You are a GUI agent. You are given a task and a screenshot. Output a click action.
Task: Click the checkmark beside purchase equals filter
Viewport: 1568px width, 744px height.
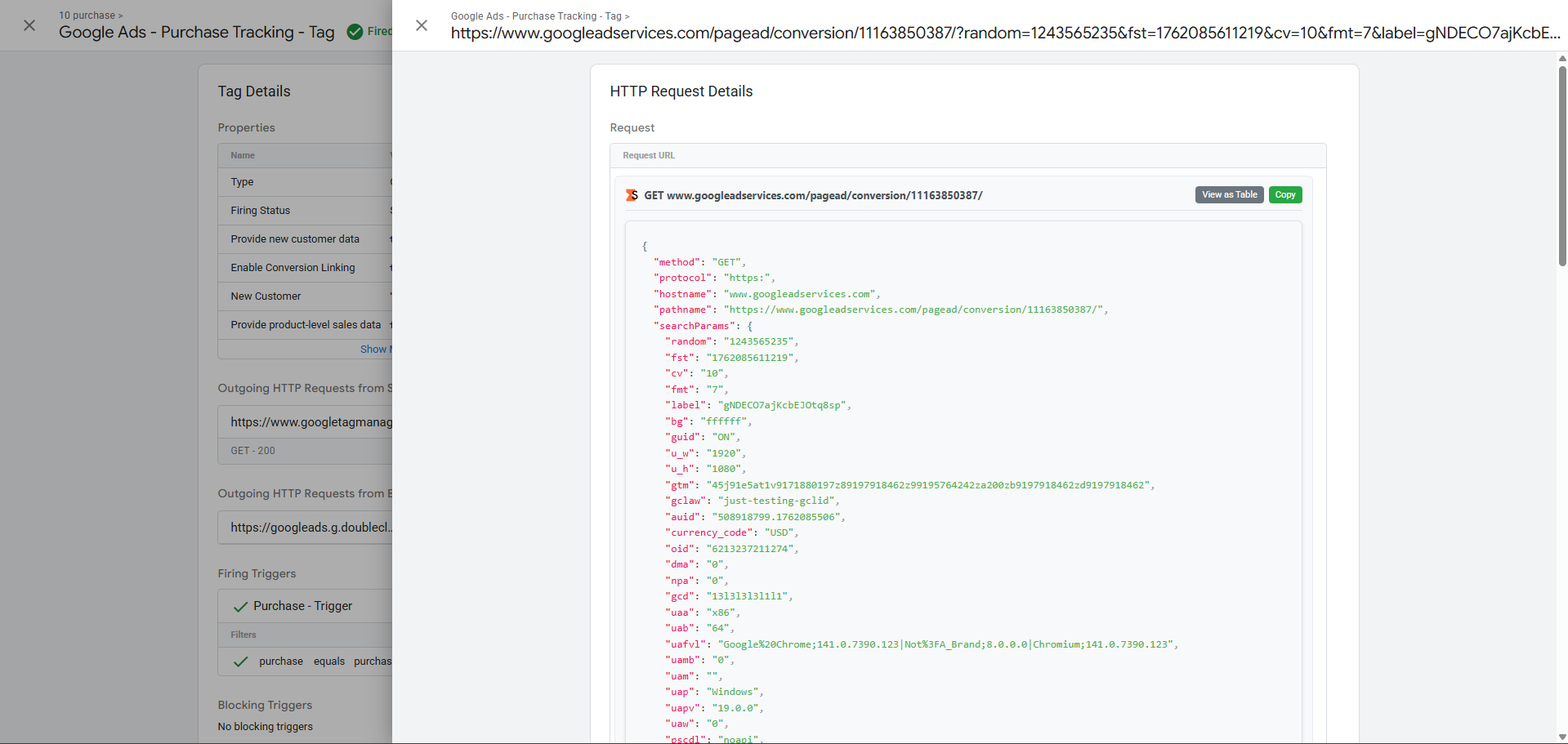click(x=240, y=662)
